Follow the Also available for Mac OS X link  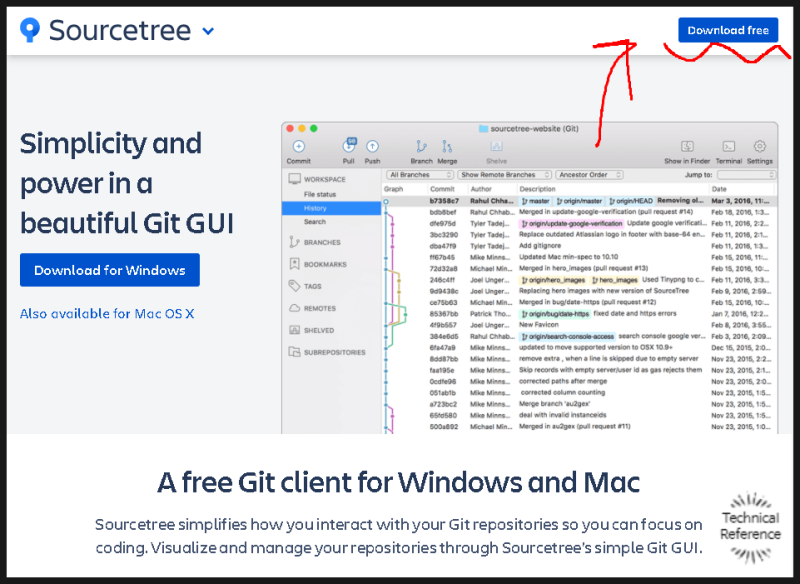click(106, 313)
